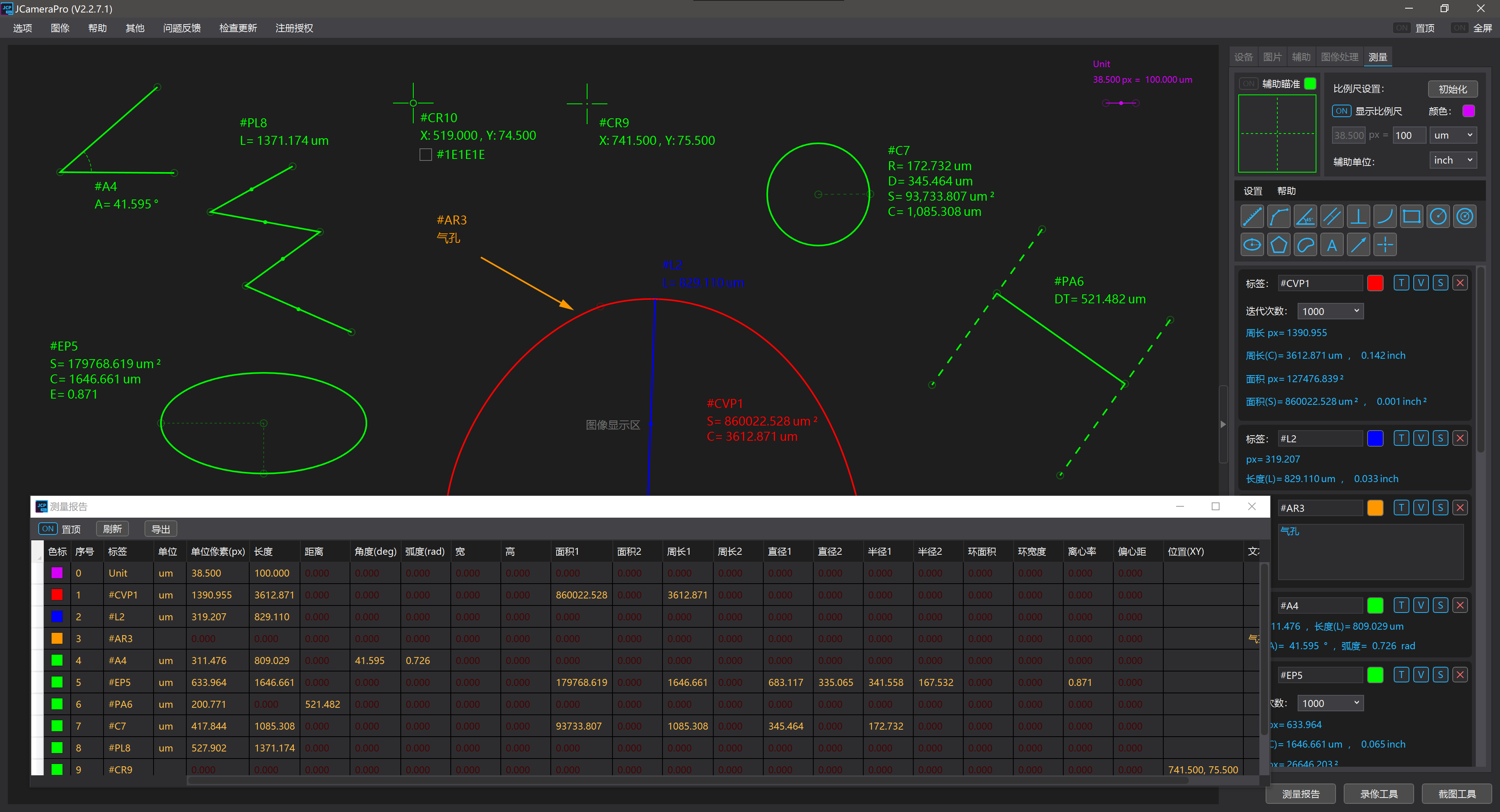This screenshot has height=812, width=1500.
Task: Select the line length measurement tool
Action: (1252, 217)
